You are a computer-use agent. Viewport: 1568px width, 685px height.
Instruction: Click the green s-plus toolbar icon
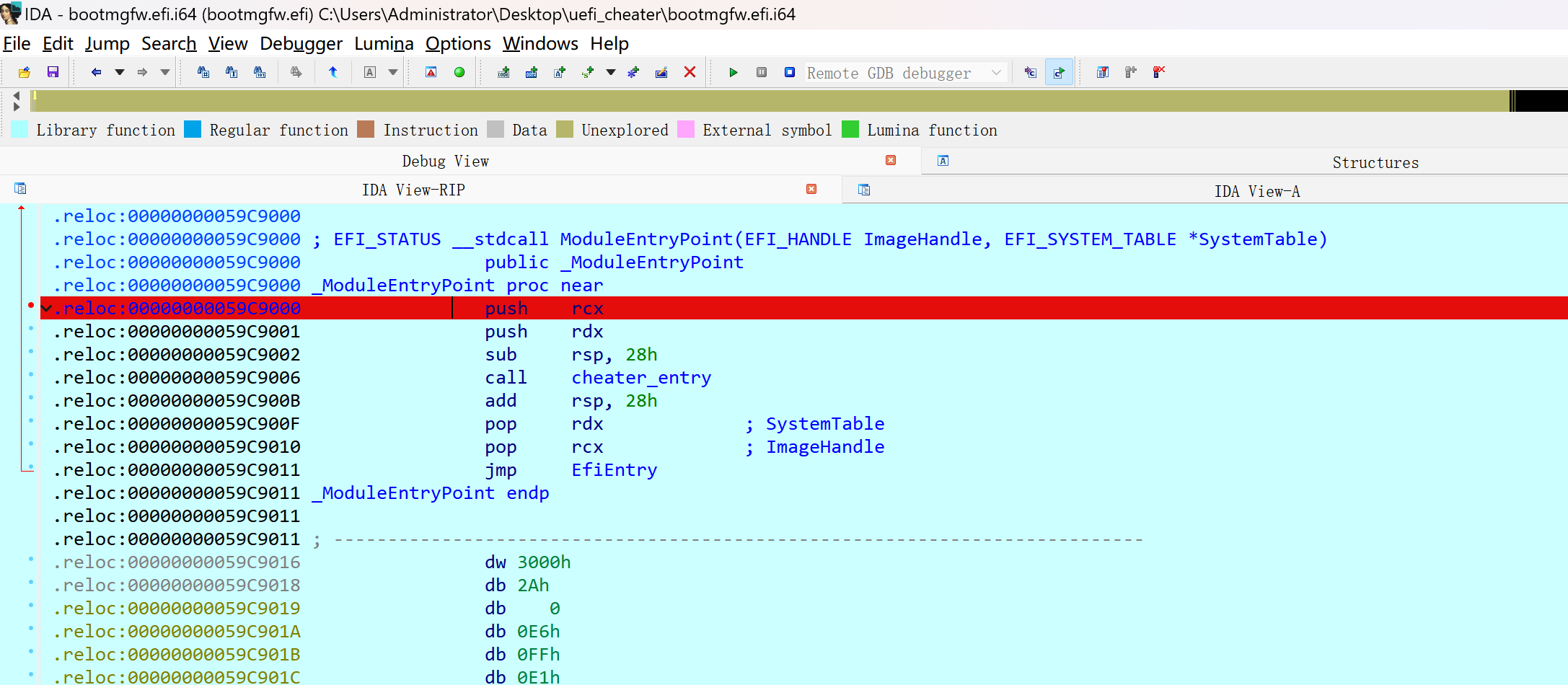click(589, 72)
